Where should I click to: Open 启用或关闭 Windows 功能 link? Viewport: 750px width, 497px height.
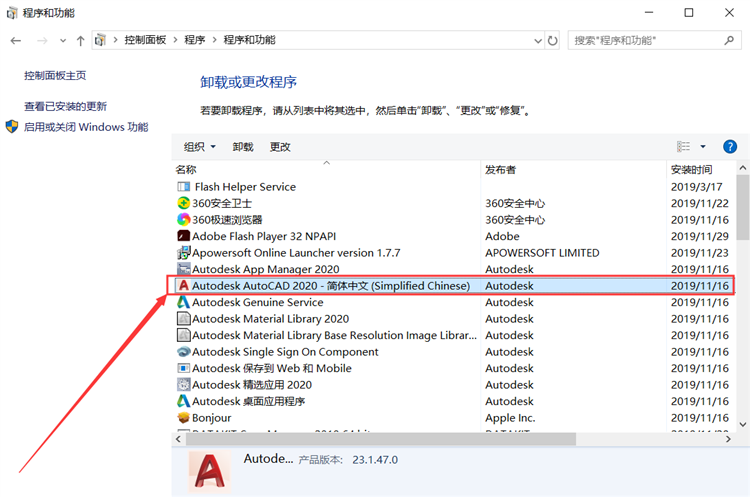[86, 127]
